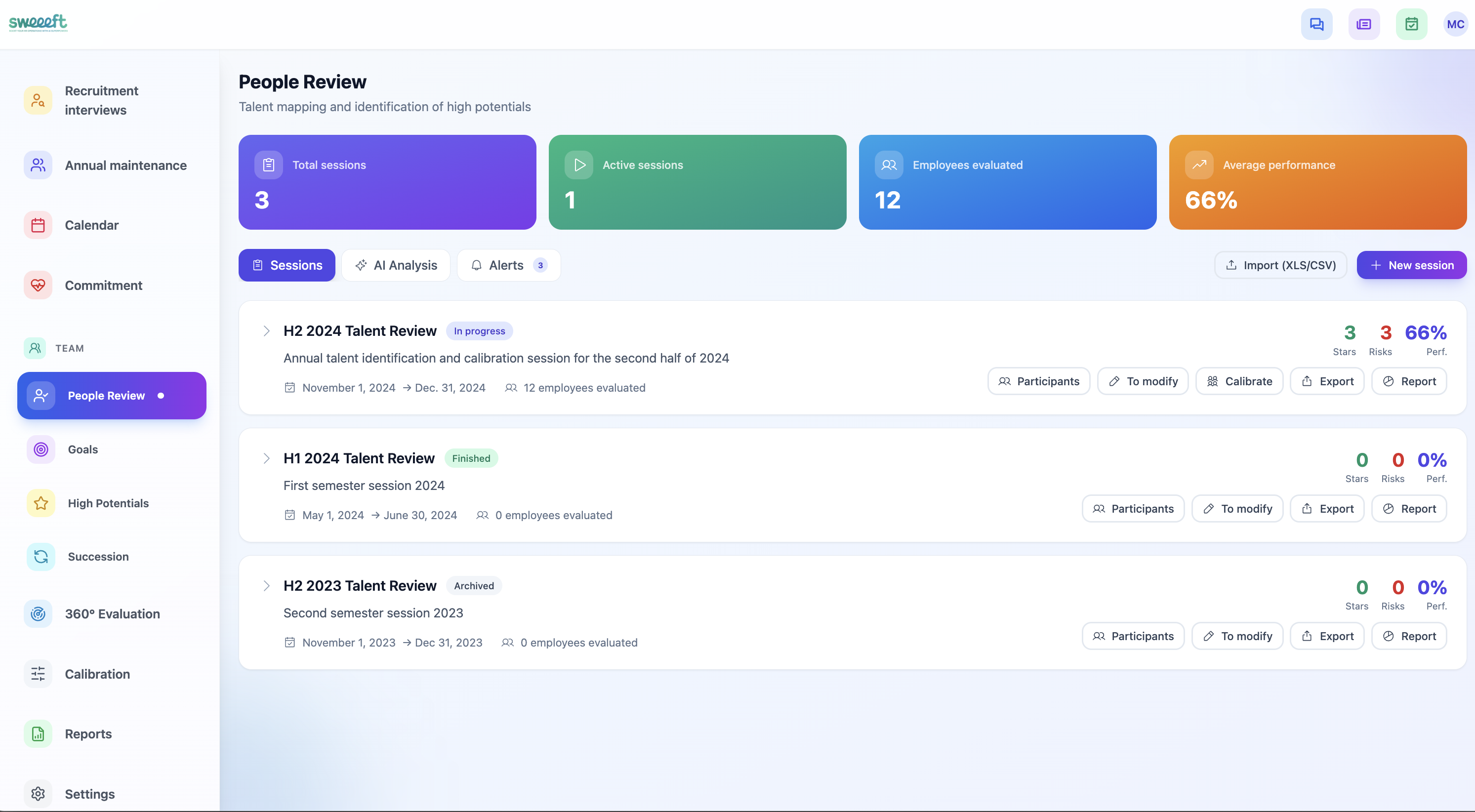The image size is (1475, 812).
Task: Open the calendar tasks icon in top bar
Action: [x=1411, y=24]
